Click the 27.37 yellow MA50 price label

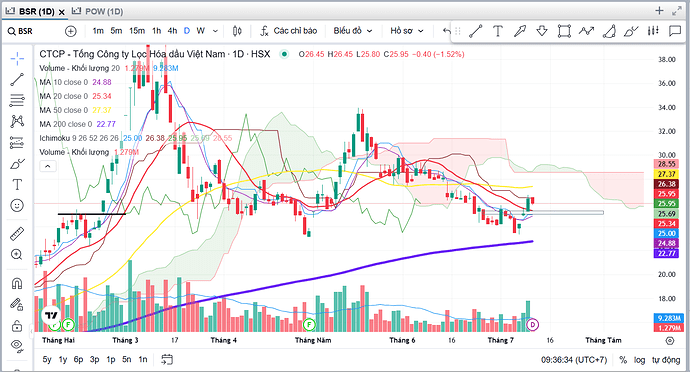pos(667,174)
